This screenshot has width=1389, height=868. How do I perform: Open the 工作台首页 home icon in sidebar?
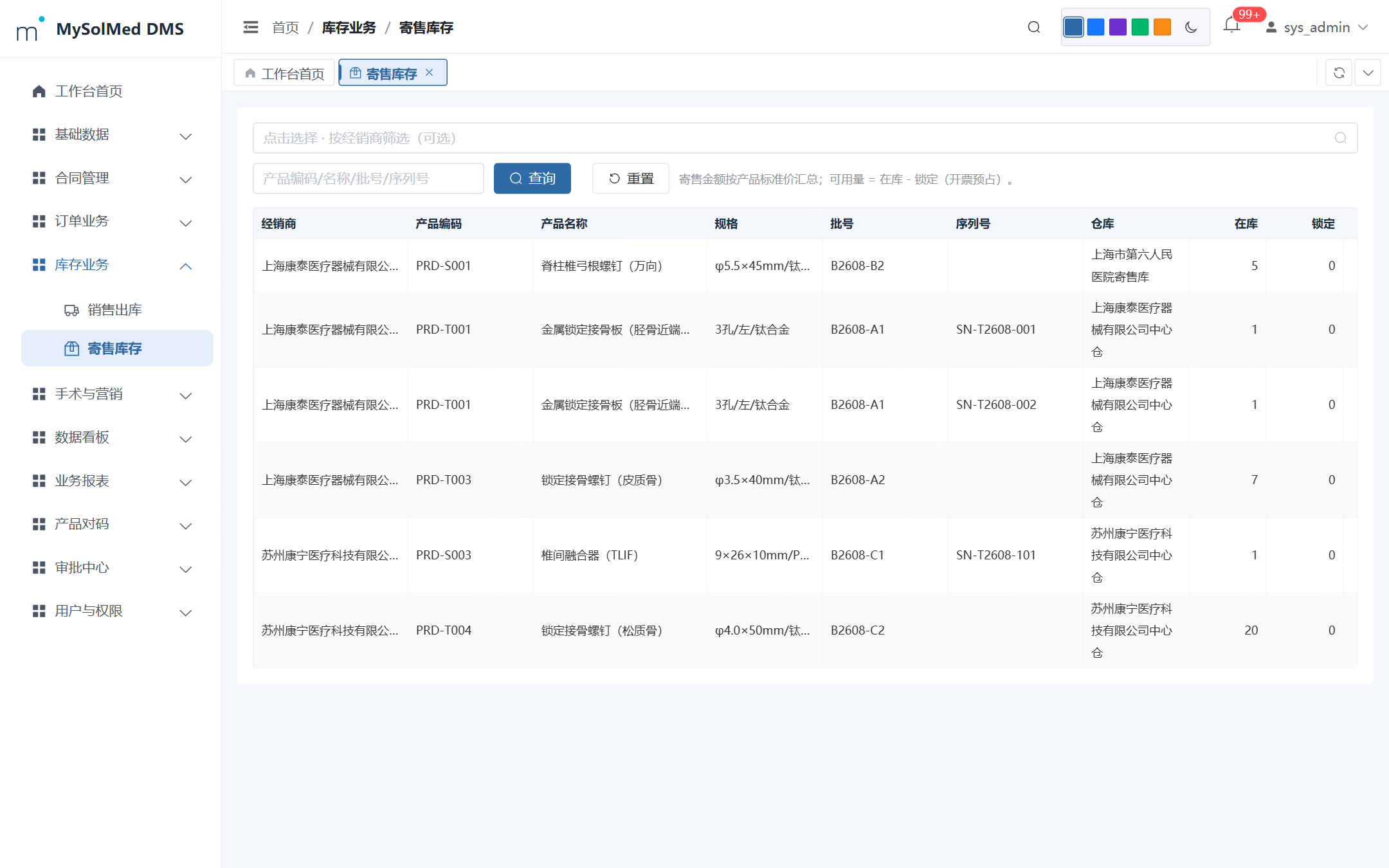coord(39,91)
